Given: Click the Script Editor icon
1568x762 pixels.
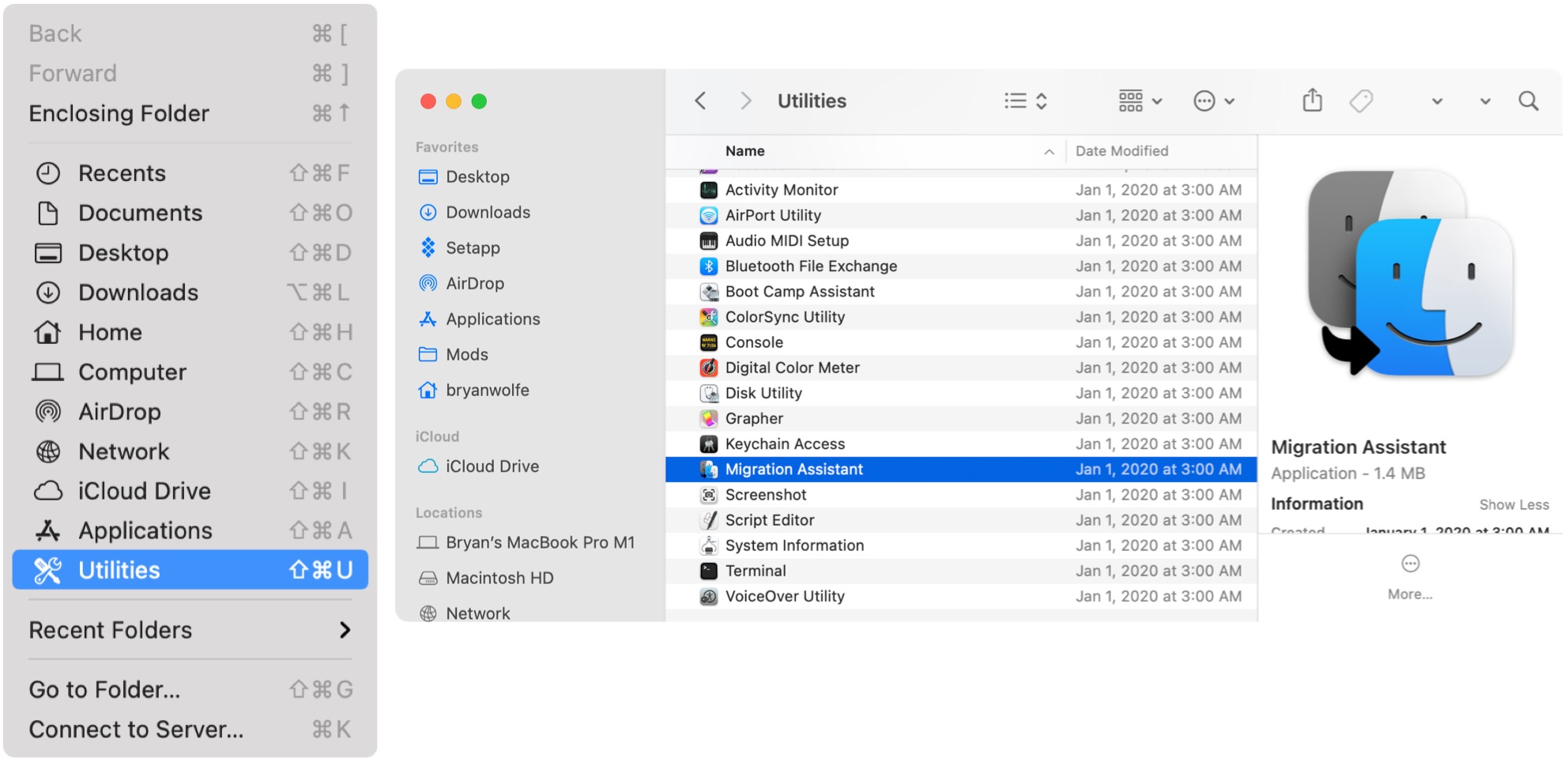Looking at the screenshot, I should [x=709, y=520].
